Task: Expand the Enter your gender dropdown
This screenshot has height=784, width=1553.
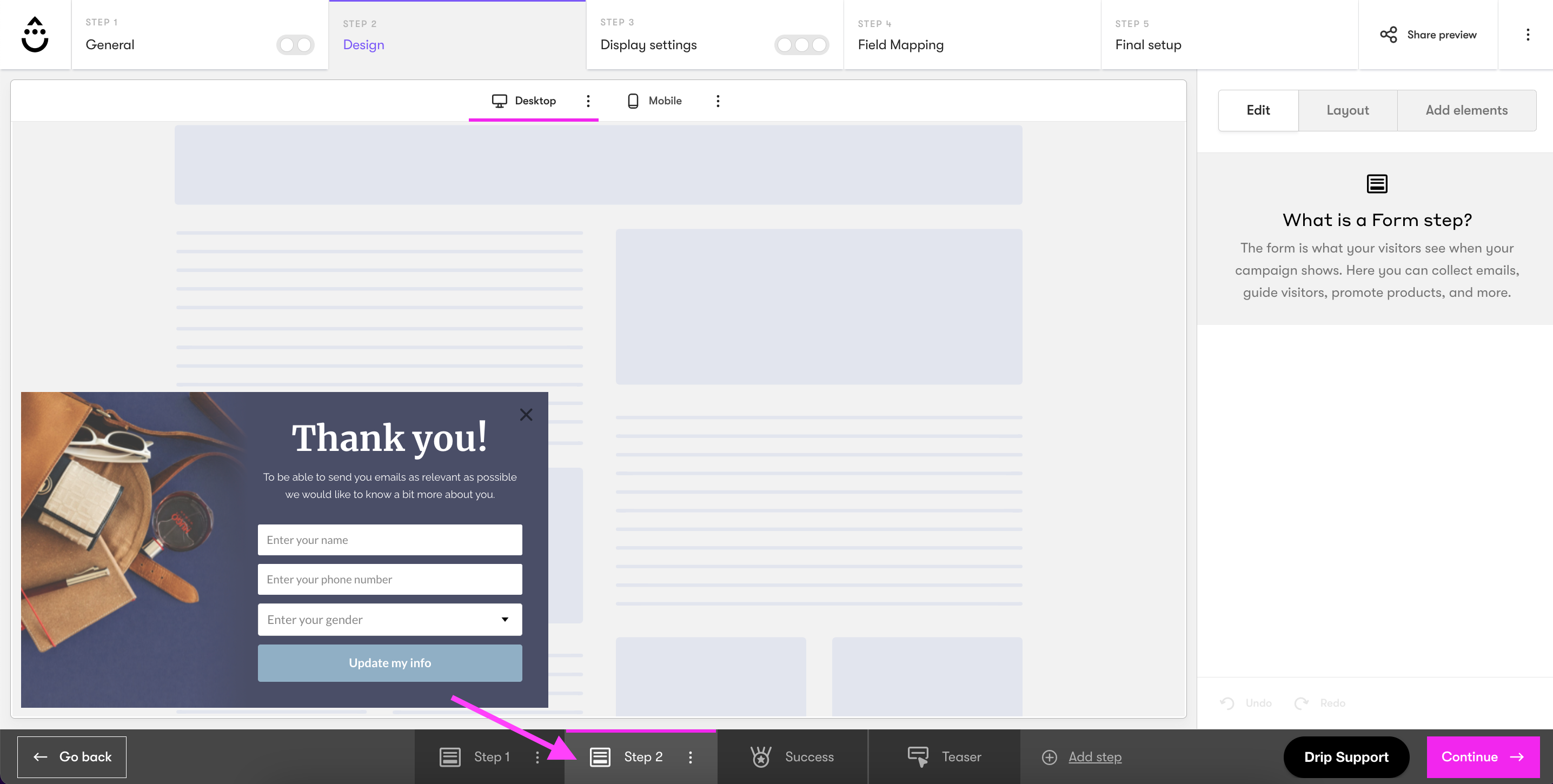Action: pos(390,620)
